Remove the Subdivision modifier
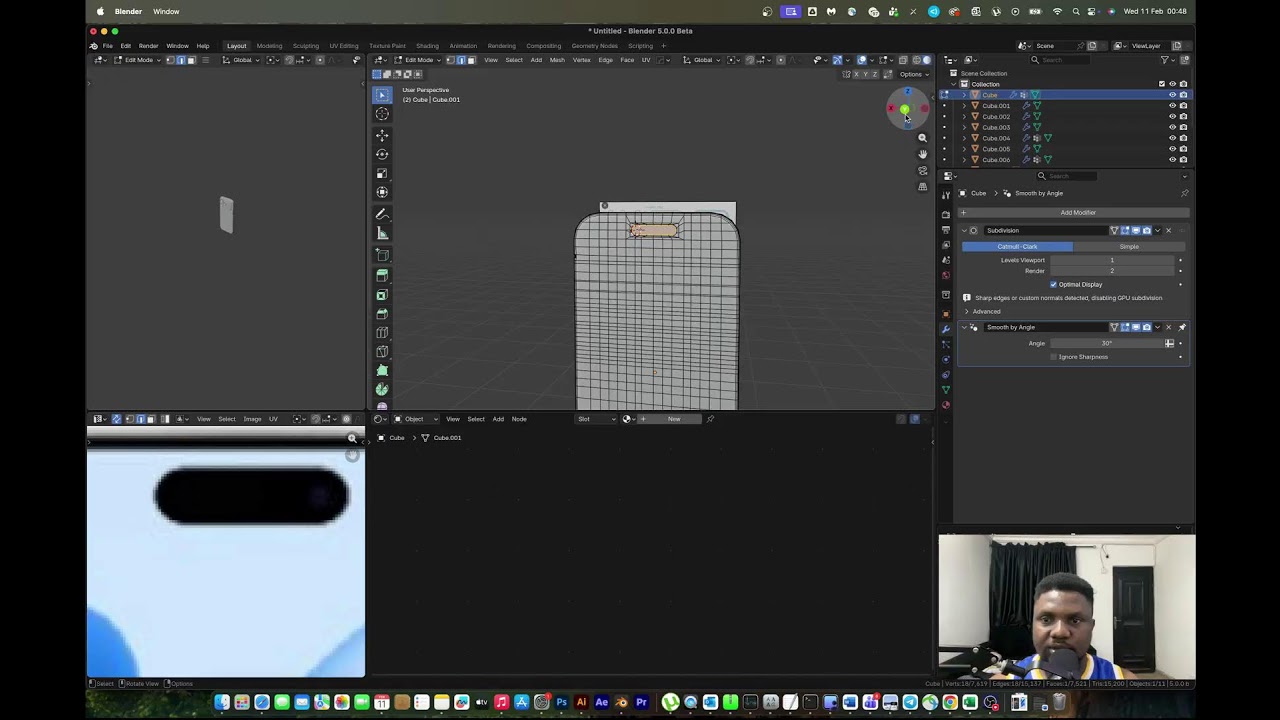The height and width of the screenshot is (720, 1280). click(x=1168, y=231)
